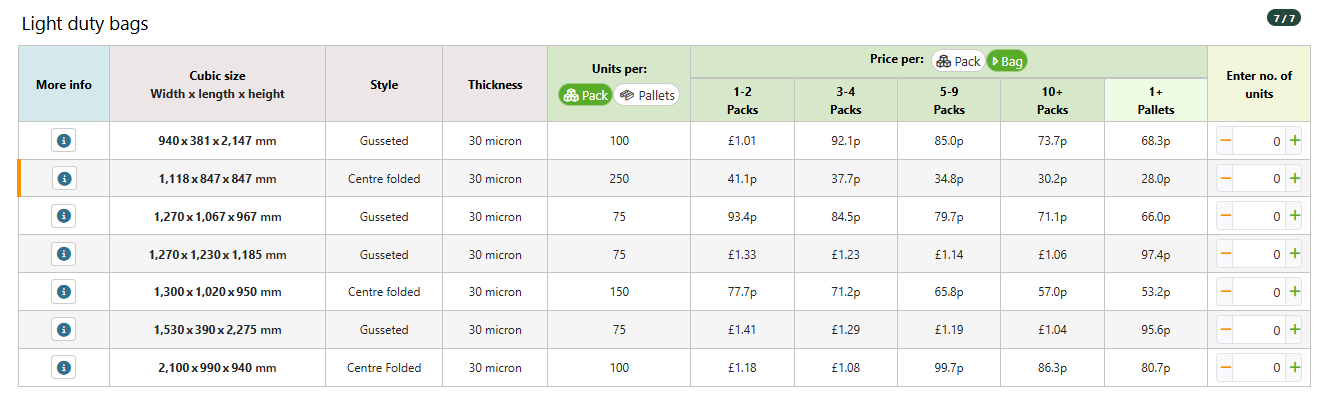Set price per Bag
Screen dimensions: 1324x394
click(x=1007, y=61)
